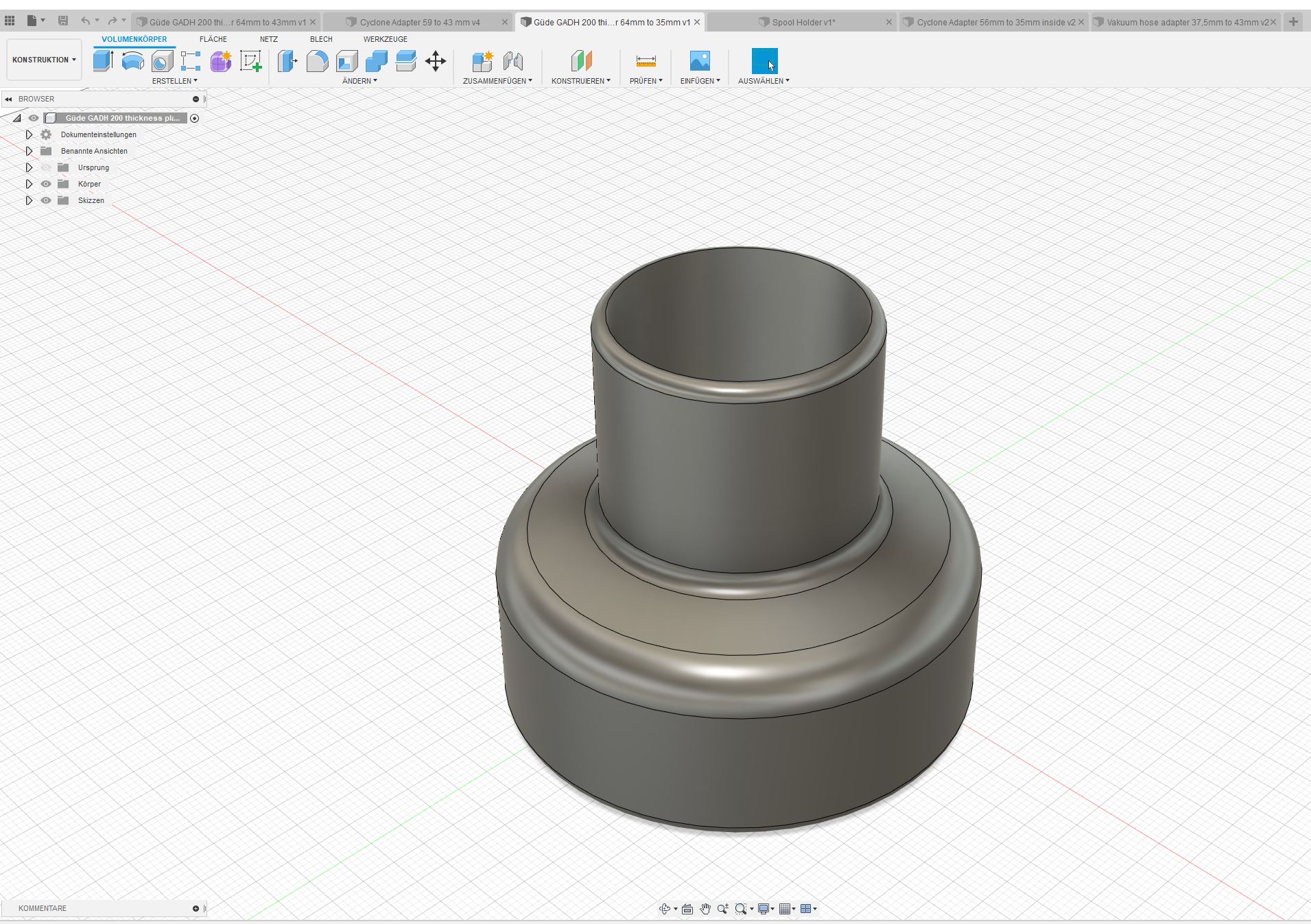The width and height of the screenshot is (1311, 924).
Task: Toggle visibility of Ursprung folder
Action: [x=46, y=167]
